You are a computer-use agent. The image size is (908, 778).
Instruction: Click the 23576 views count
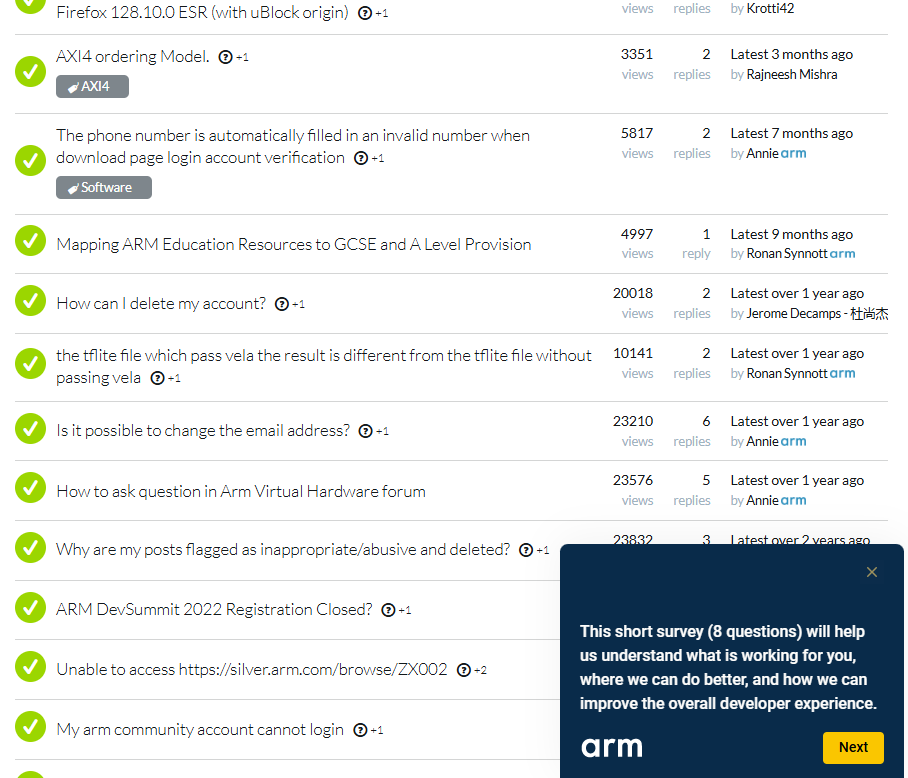pos(633,480)
